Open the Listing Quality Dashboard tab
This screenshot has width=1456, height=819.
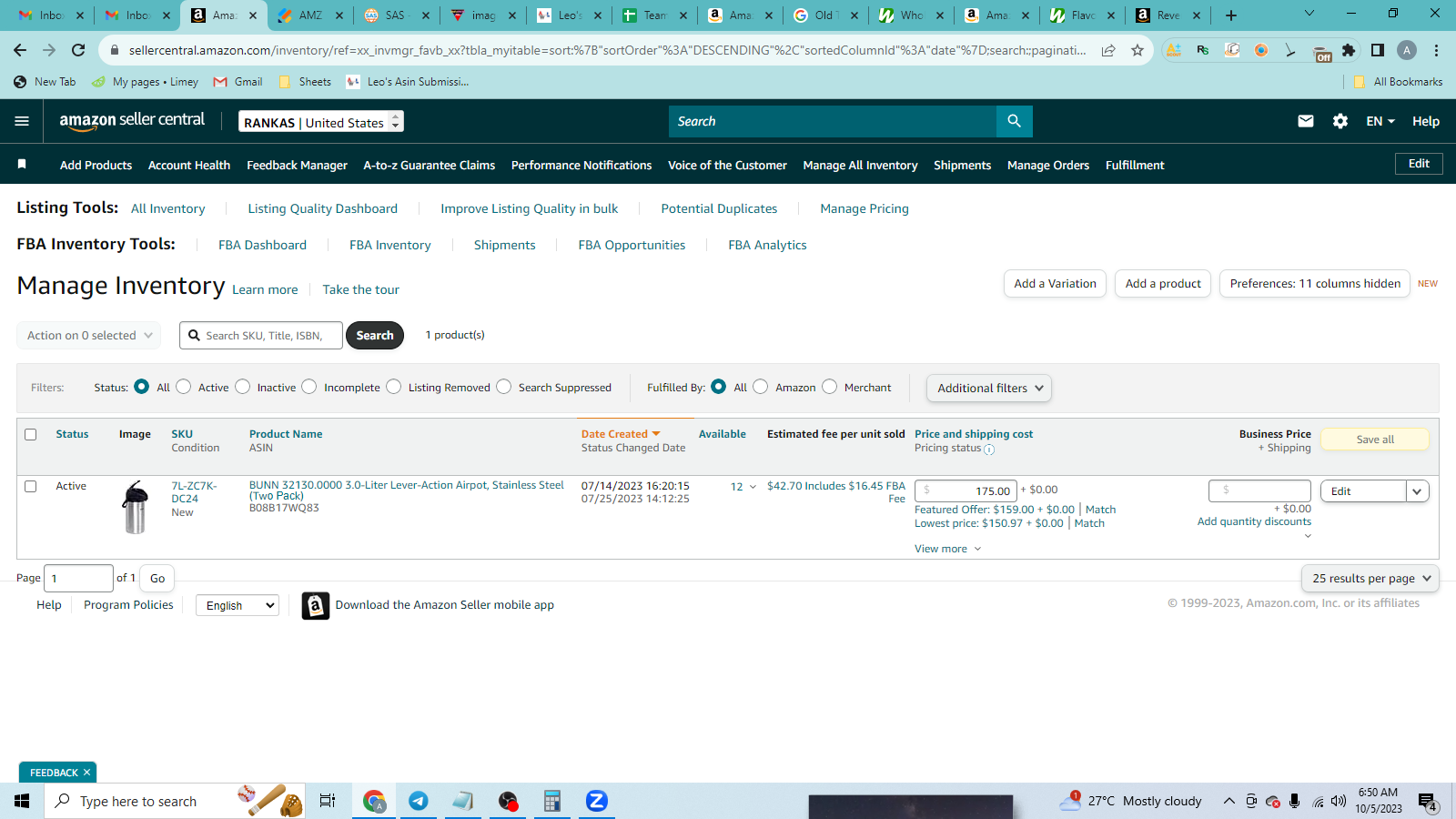coord(322,208)
